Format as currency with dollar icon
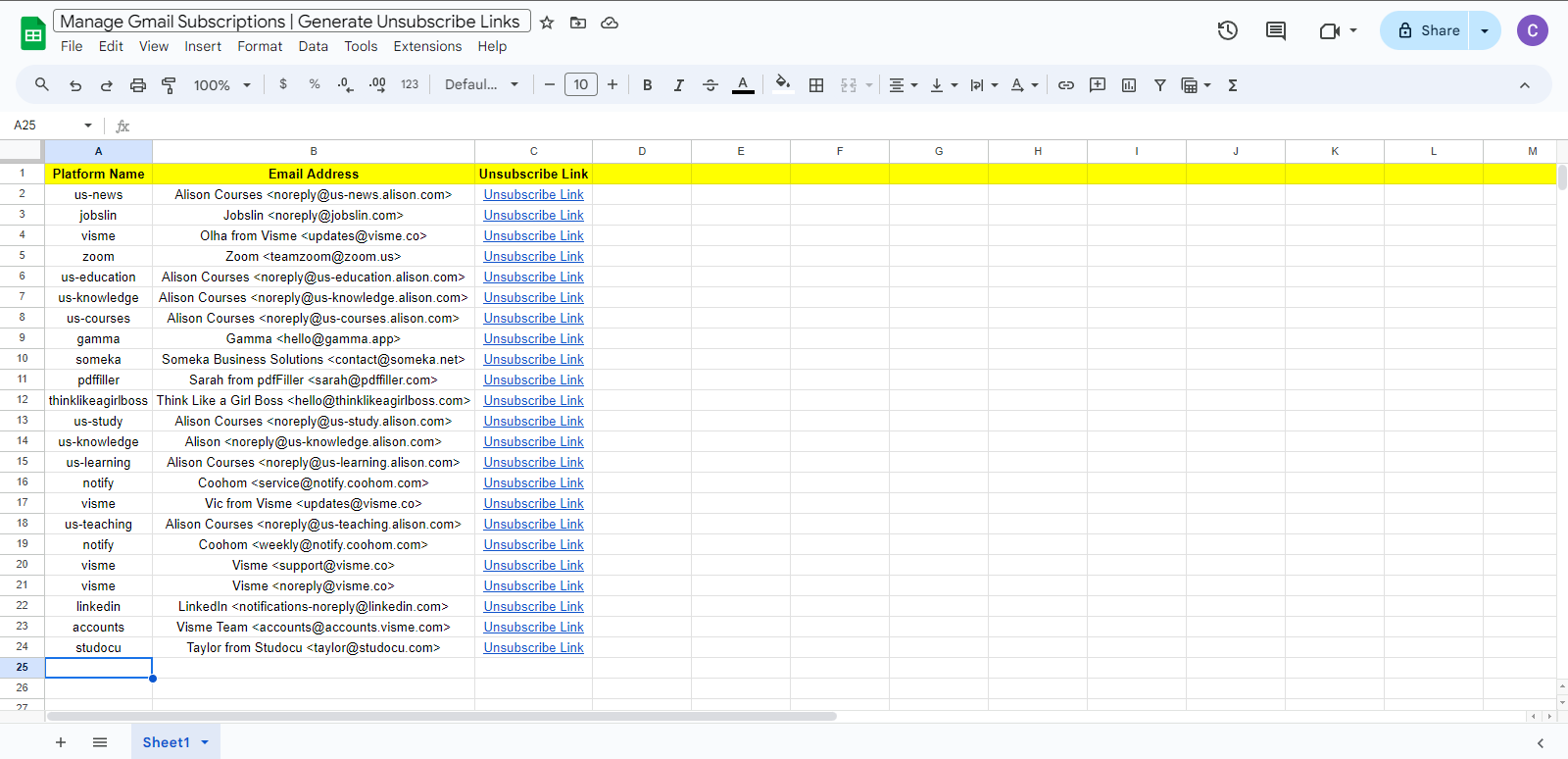Screen dimensions: 1568x759 (283, 84)
